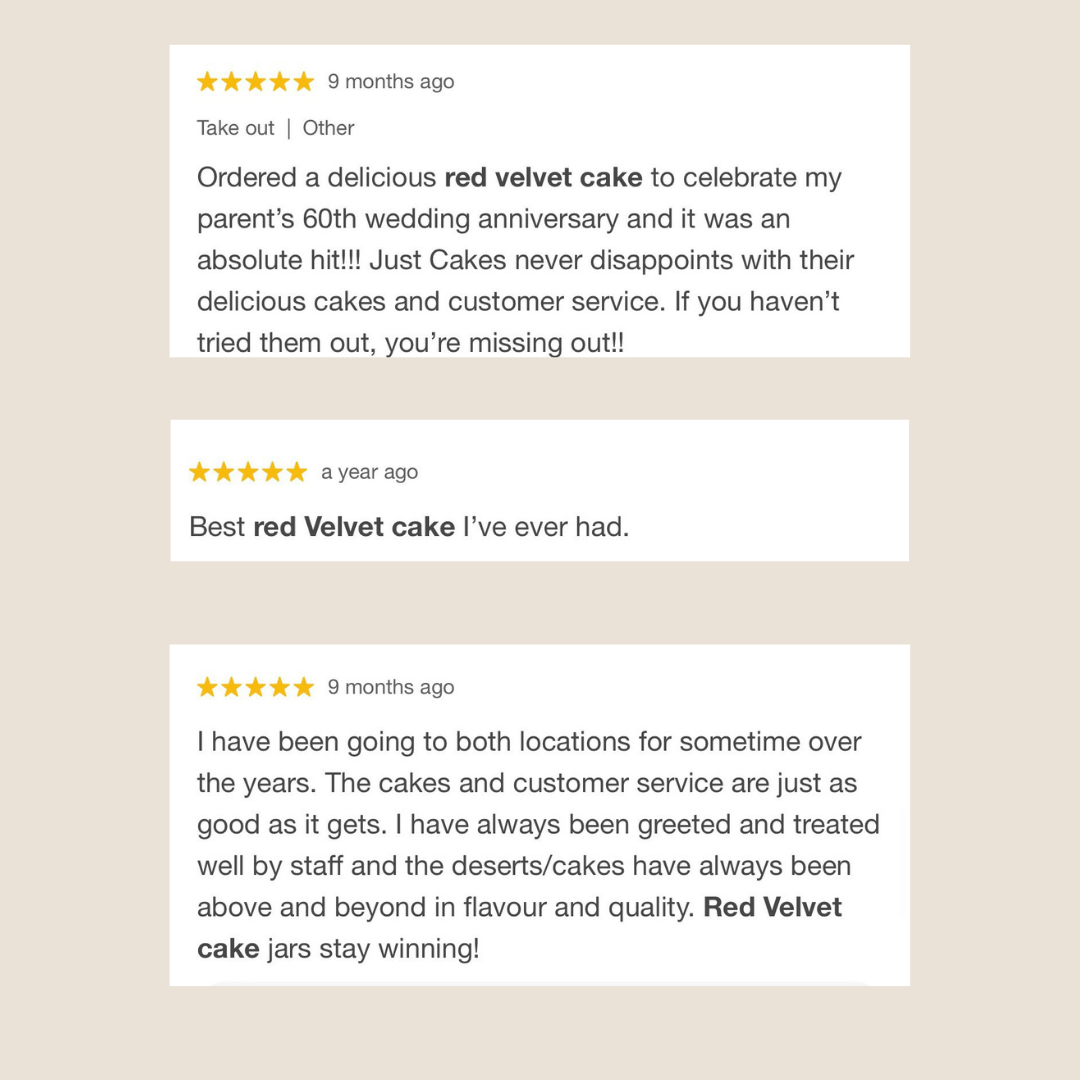
Task: Click the 'I've ever had.' text
Action: pyautogui.click(x=546, y=527)
